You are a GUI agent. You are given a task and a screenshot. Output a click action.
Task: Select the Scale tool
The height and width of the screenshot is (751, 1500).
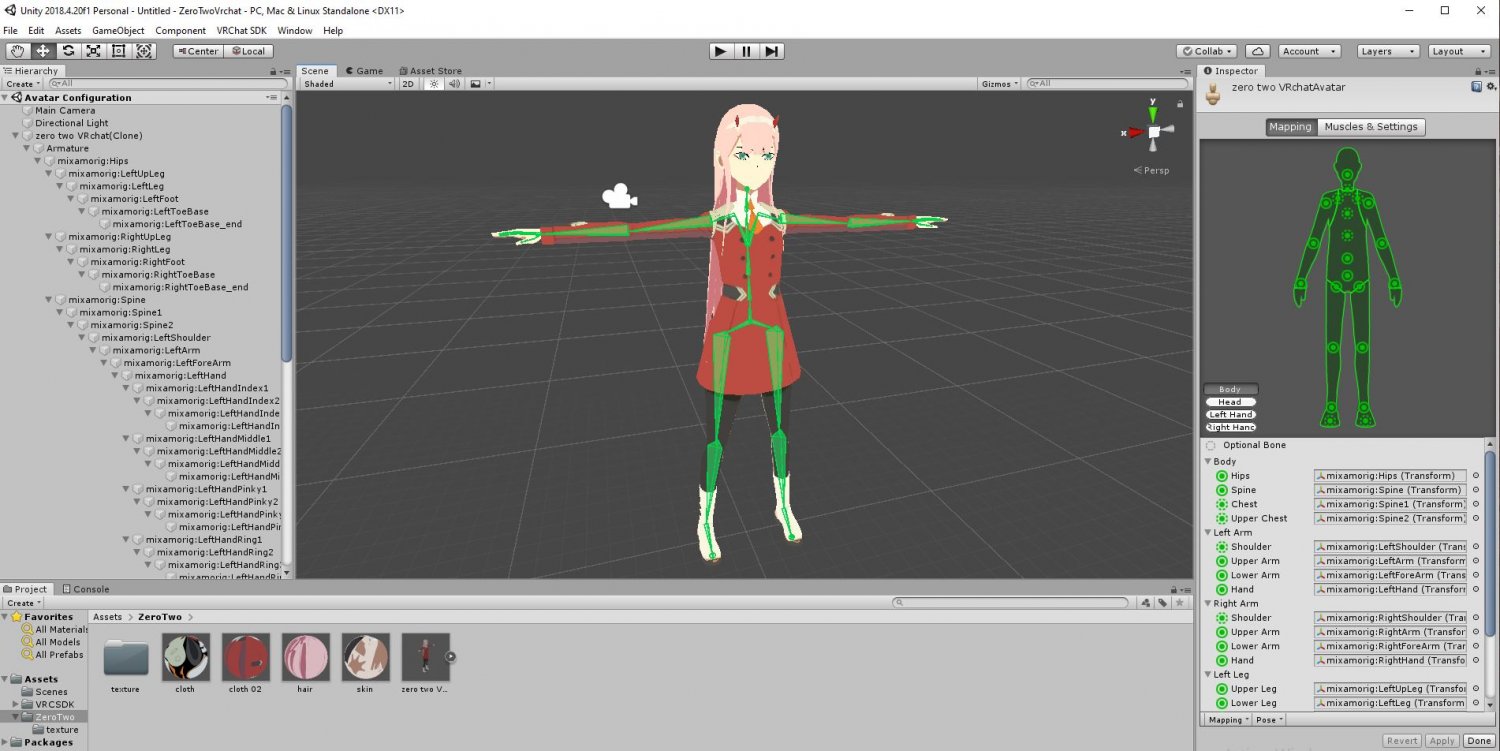click(93, 51)
